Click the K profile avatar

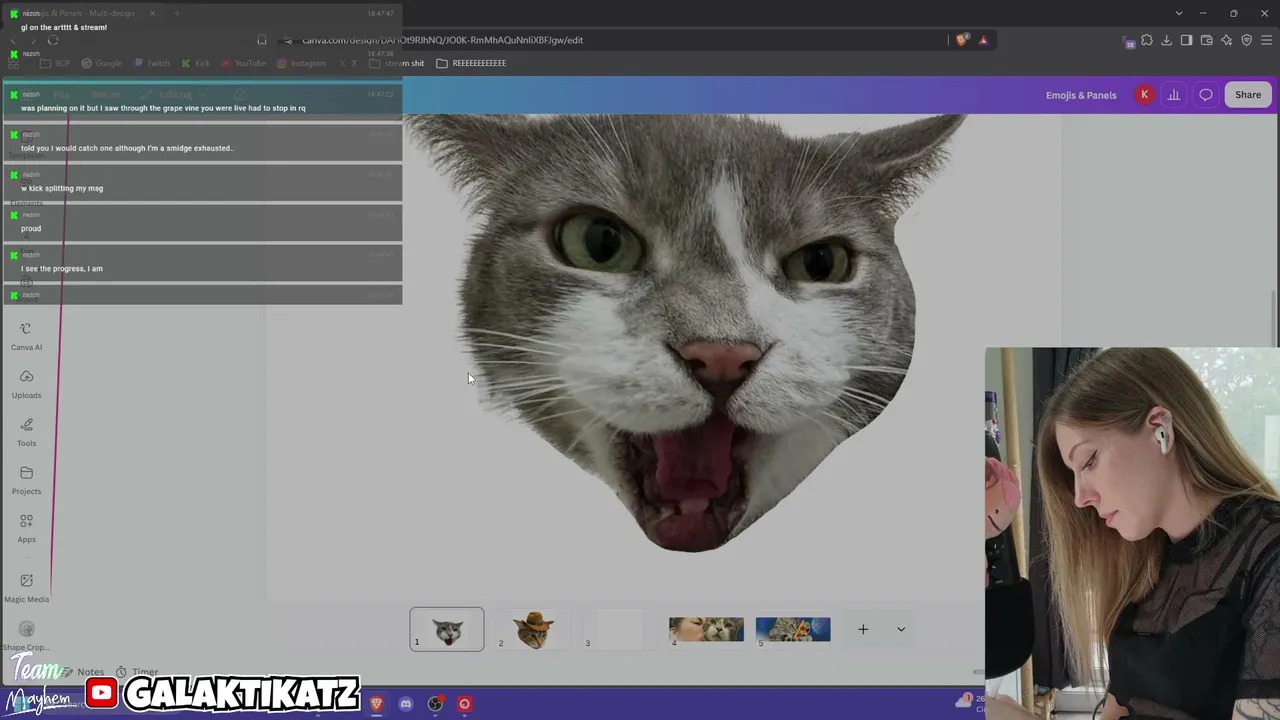tap(1144, 95)
